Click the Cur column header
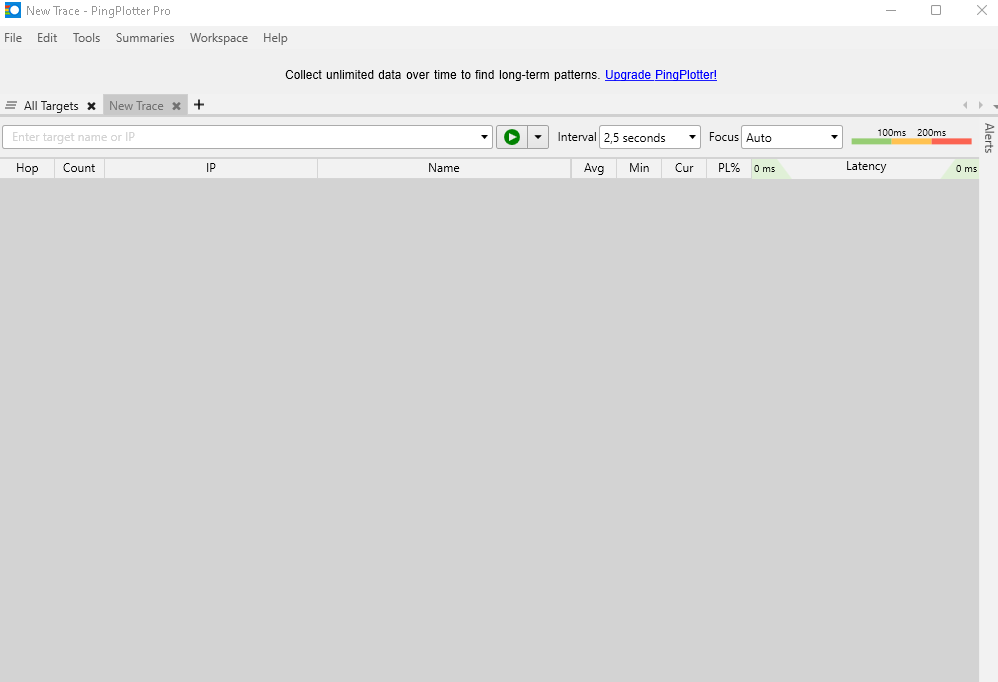Viewport: 998px width, 682px height. 684,168
